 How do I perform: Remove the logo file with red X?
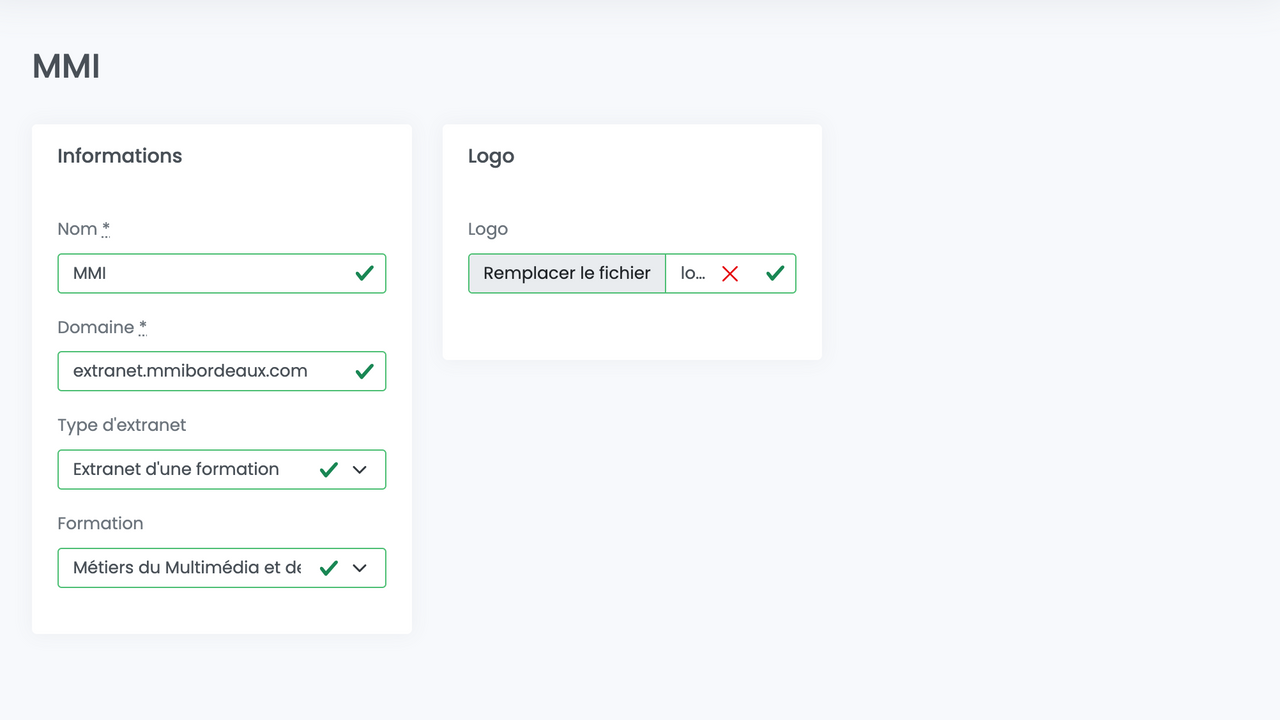(730, 274)
